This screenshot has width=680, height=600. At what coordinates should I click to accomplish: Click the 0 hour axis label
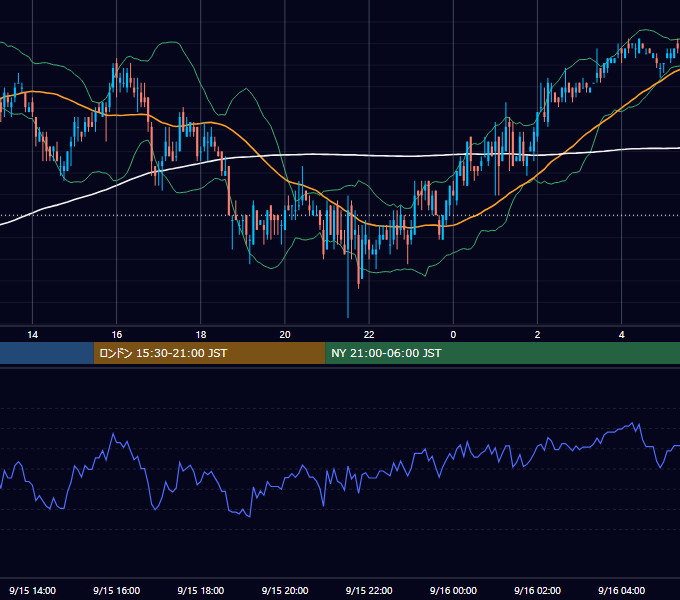coord(453,335)
